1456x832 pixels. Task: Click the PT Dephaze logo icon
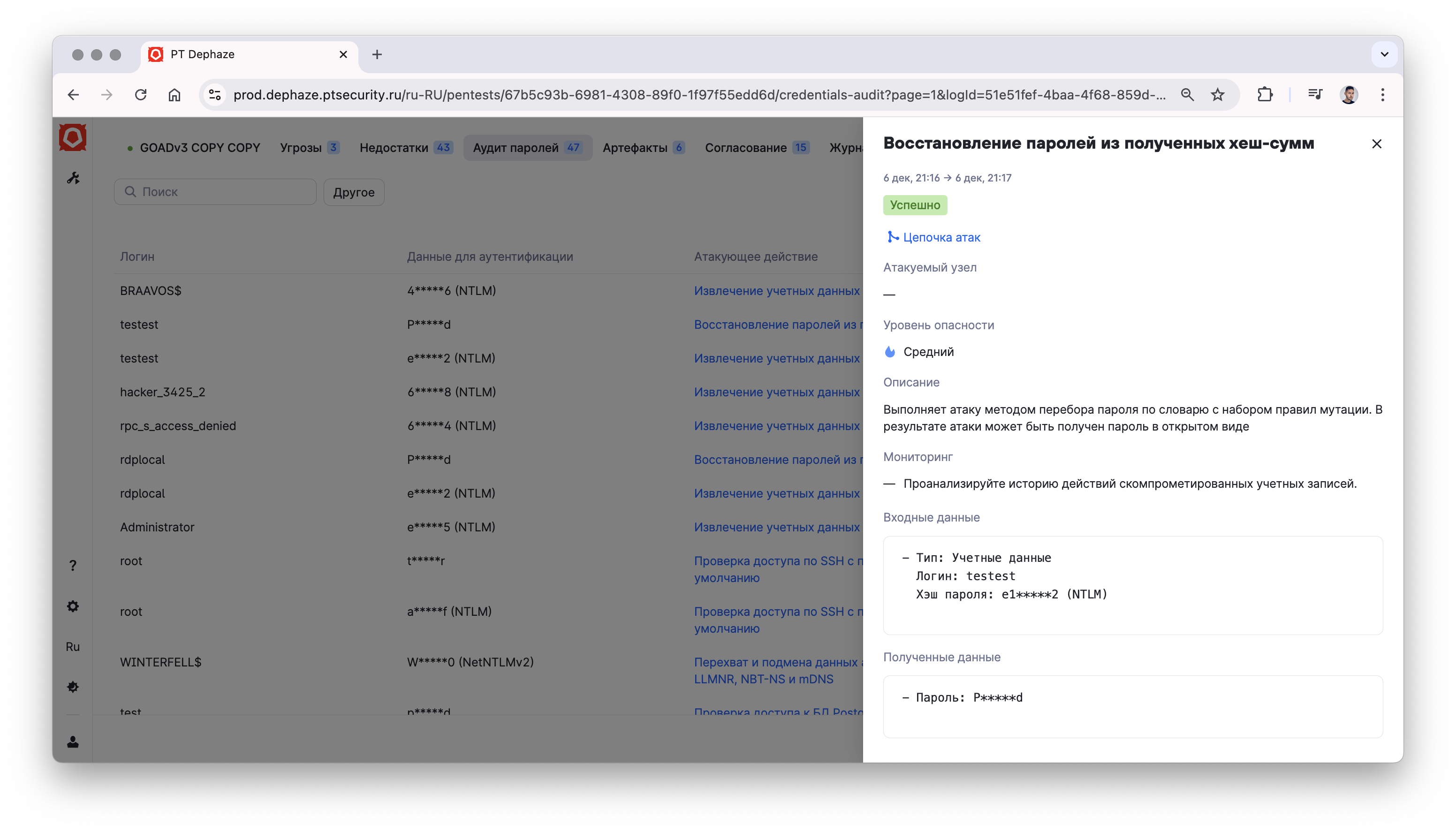click(x=73, y=138)
